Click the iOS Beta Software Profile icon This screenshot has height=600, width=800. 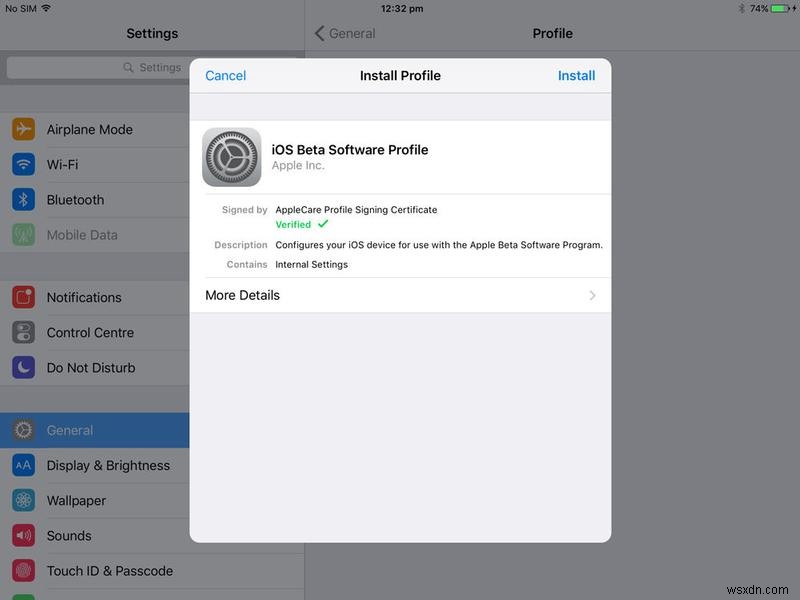230,157
